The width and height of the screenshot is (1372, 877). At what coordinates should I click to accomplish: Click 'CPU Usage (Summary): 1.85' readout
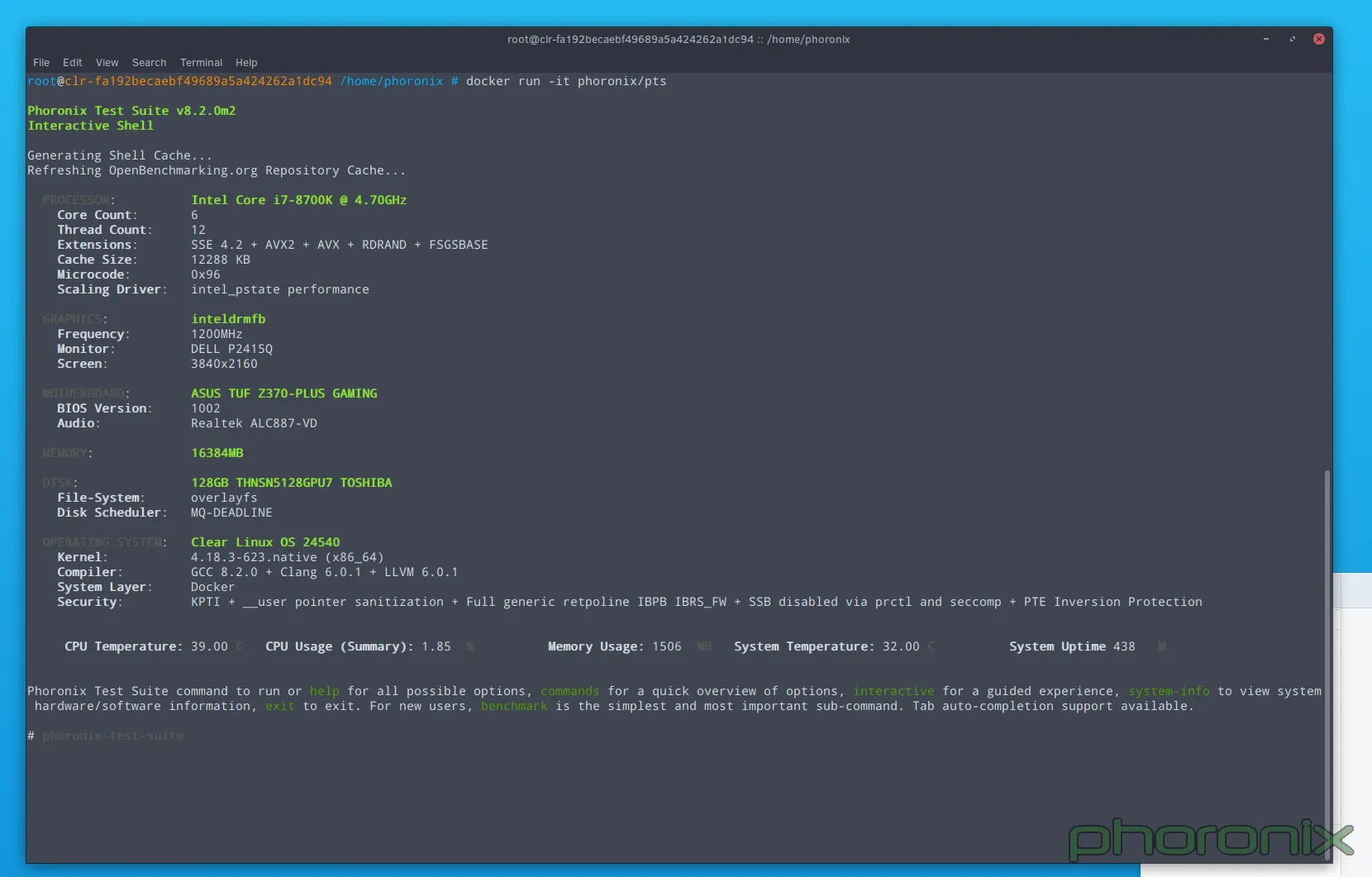click(358, 646)
